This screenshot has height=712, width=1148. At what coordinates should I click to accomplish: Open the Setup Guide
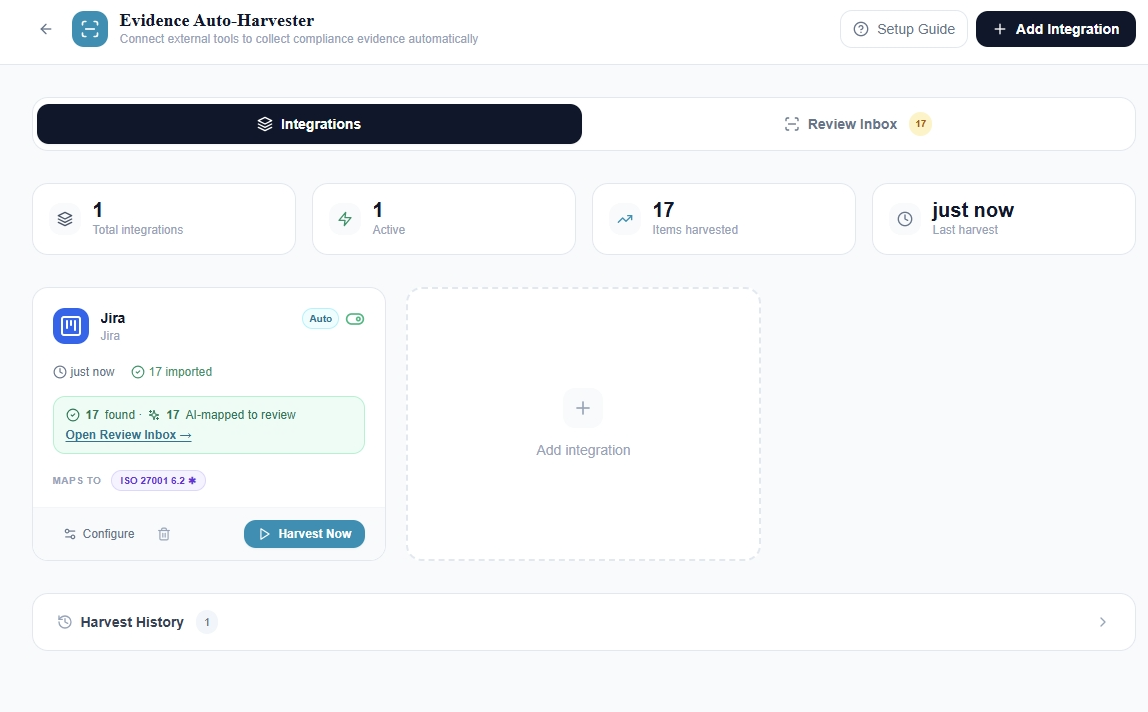pyautogui.click(x=903, y=29)
